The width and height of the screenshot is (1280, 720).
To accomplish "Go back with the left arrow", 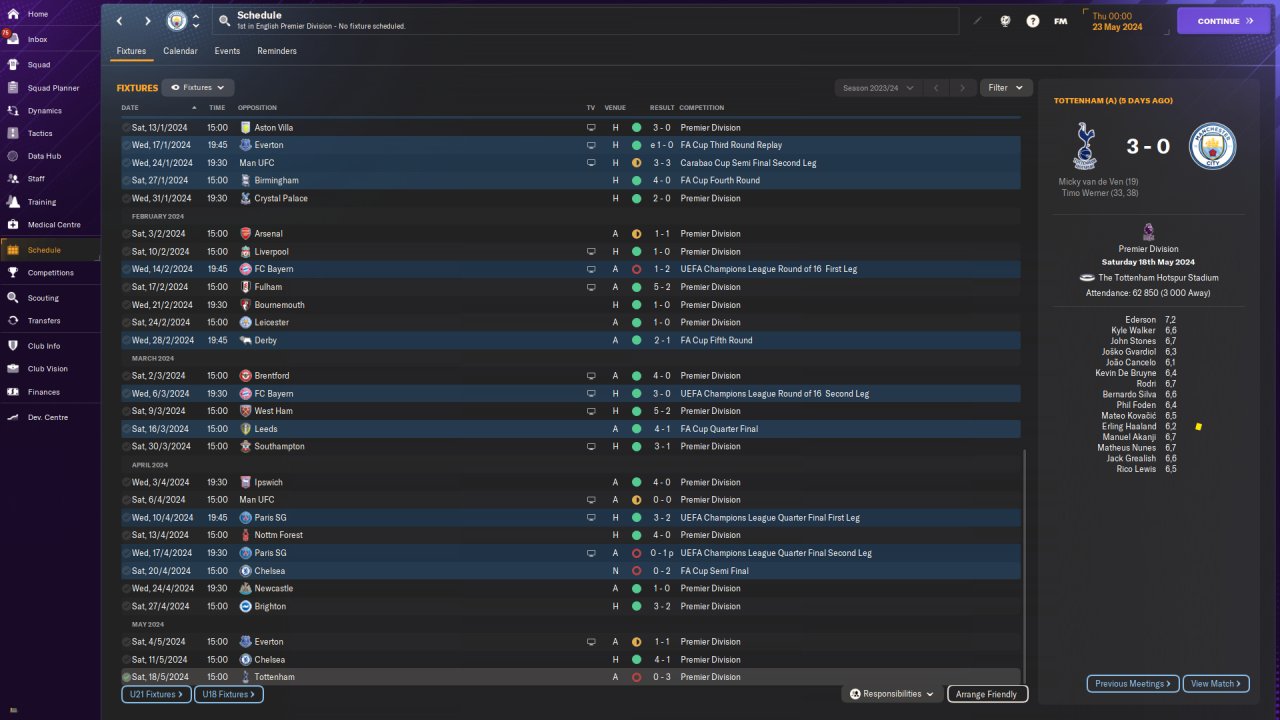I will (x=120, y=21).
